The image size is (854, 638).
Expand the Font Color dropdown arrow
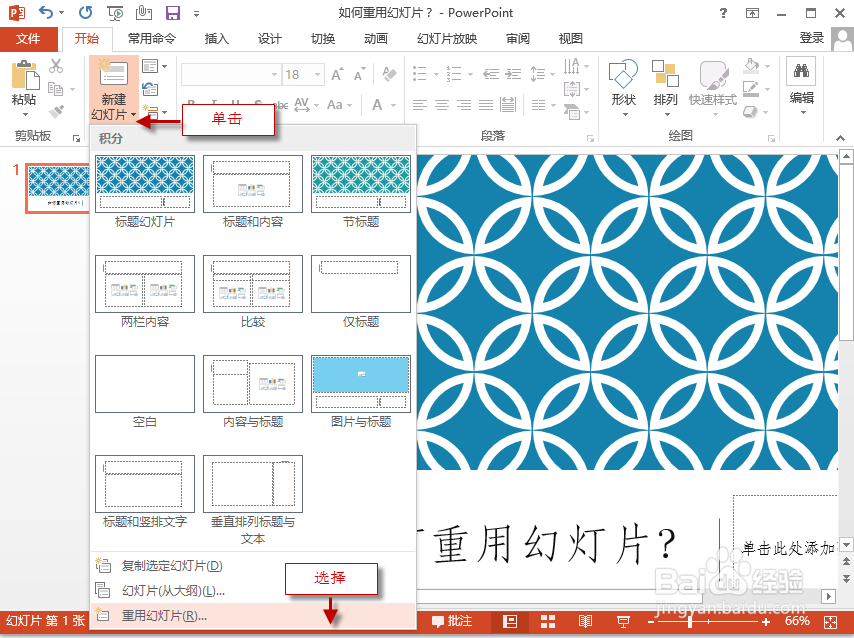point(393,105)
